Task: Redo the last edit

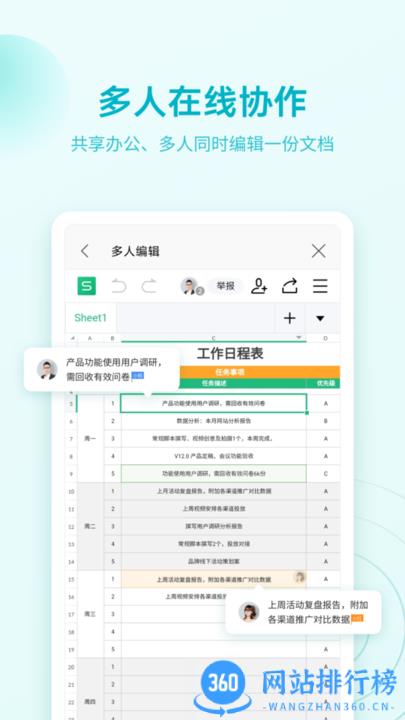Action: pyautogui.click(x=149, y=286)
